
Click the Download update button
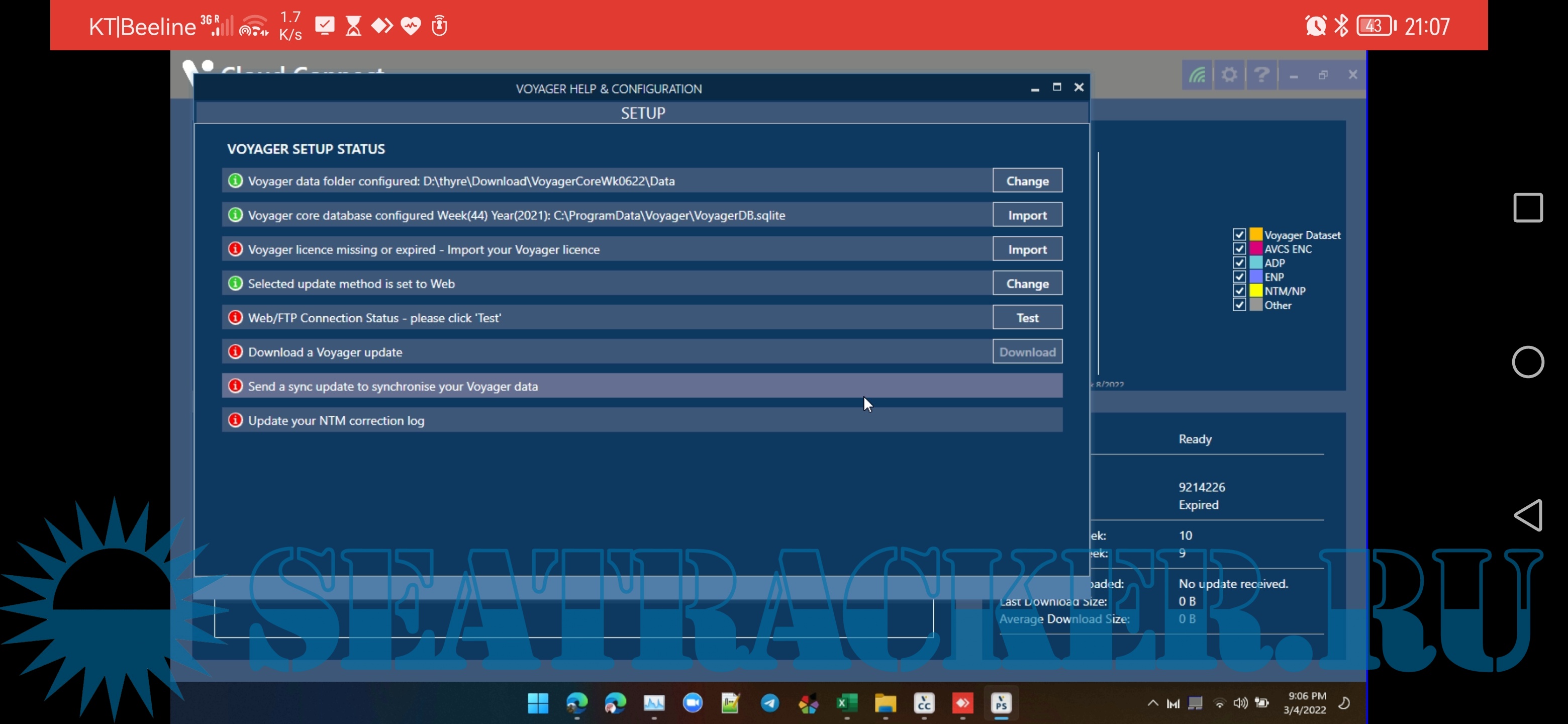click(x=1027, y=352)
